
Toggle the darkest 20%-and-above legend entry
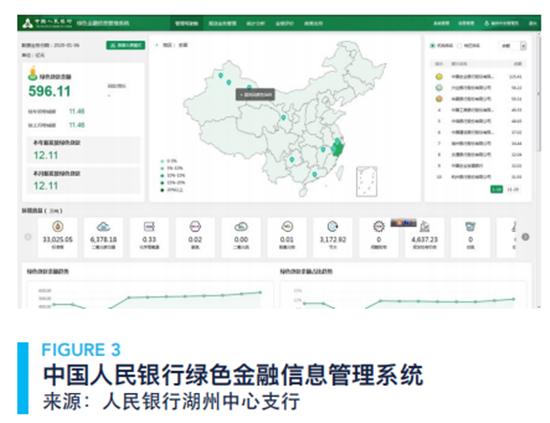(172, 190)
